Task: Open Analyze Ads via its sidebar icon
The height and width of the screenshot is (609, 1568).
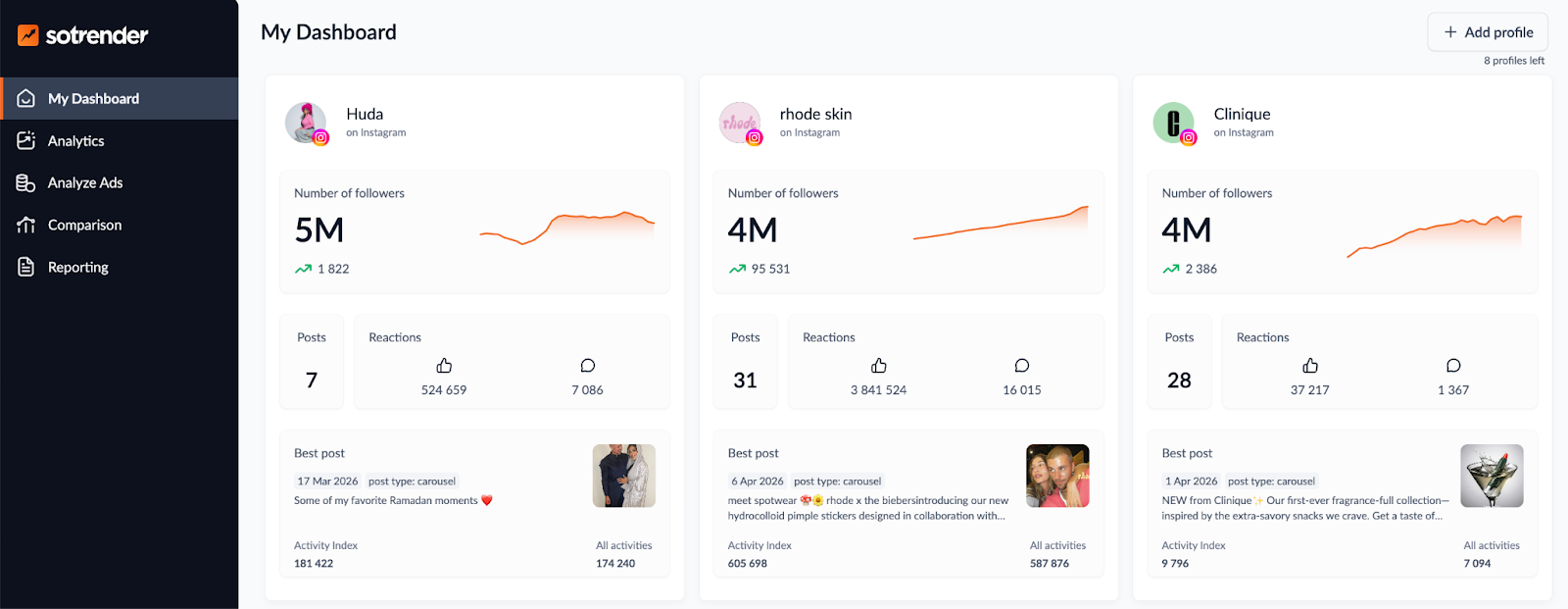Action: [x=24, y=182]
